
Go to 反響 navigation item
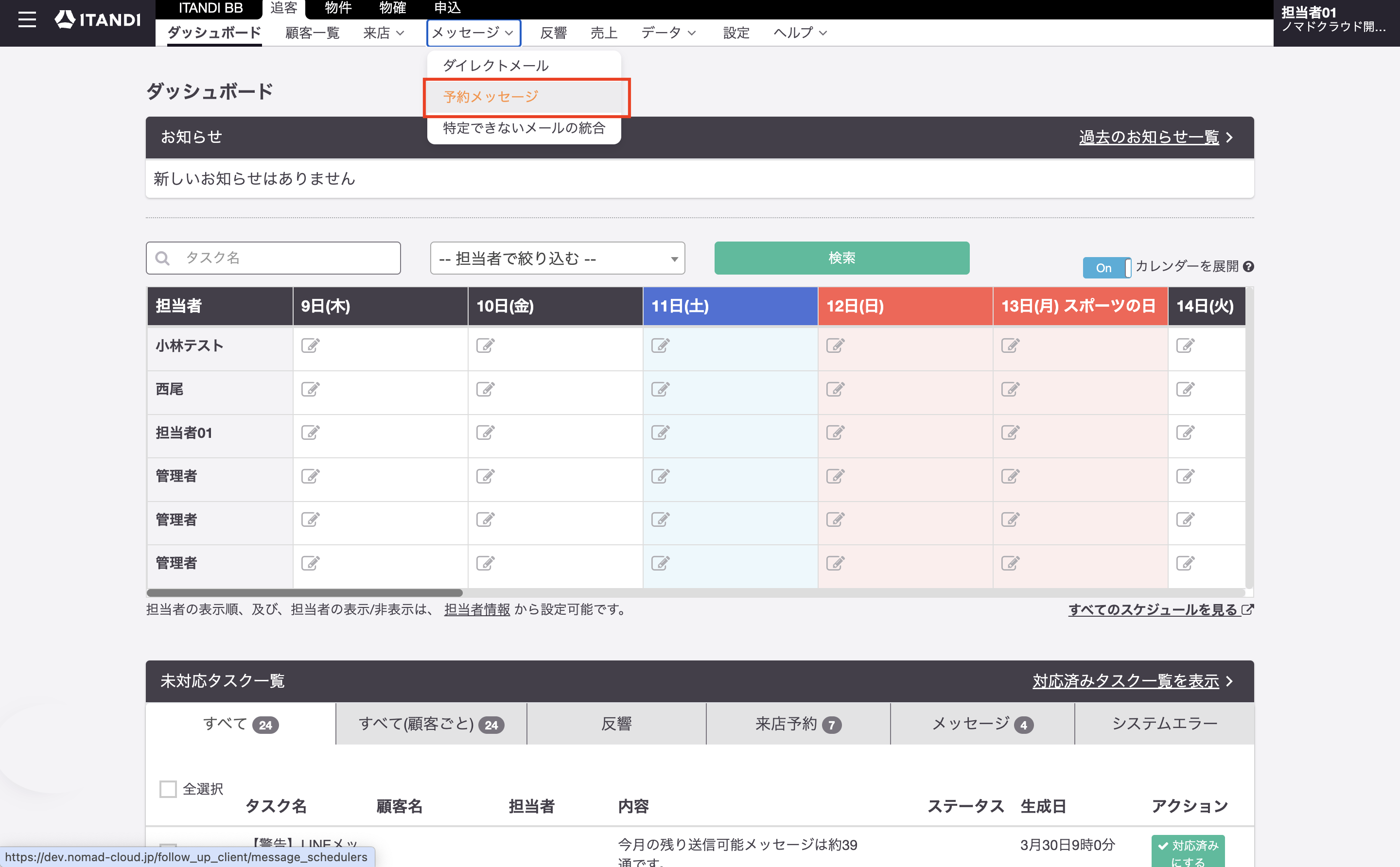[554, 33]
